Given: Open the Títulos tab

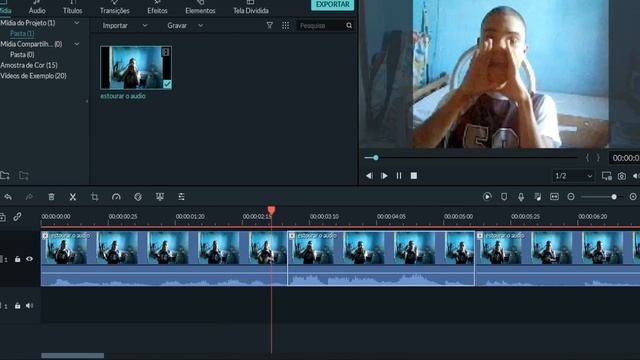Looking at the screenshot, I should pyautogui.click(x=72, y=7).
